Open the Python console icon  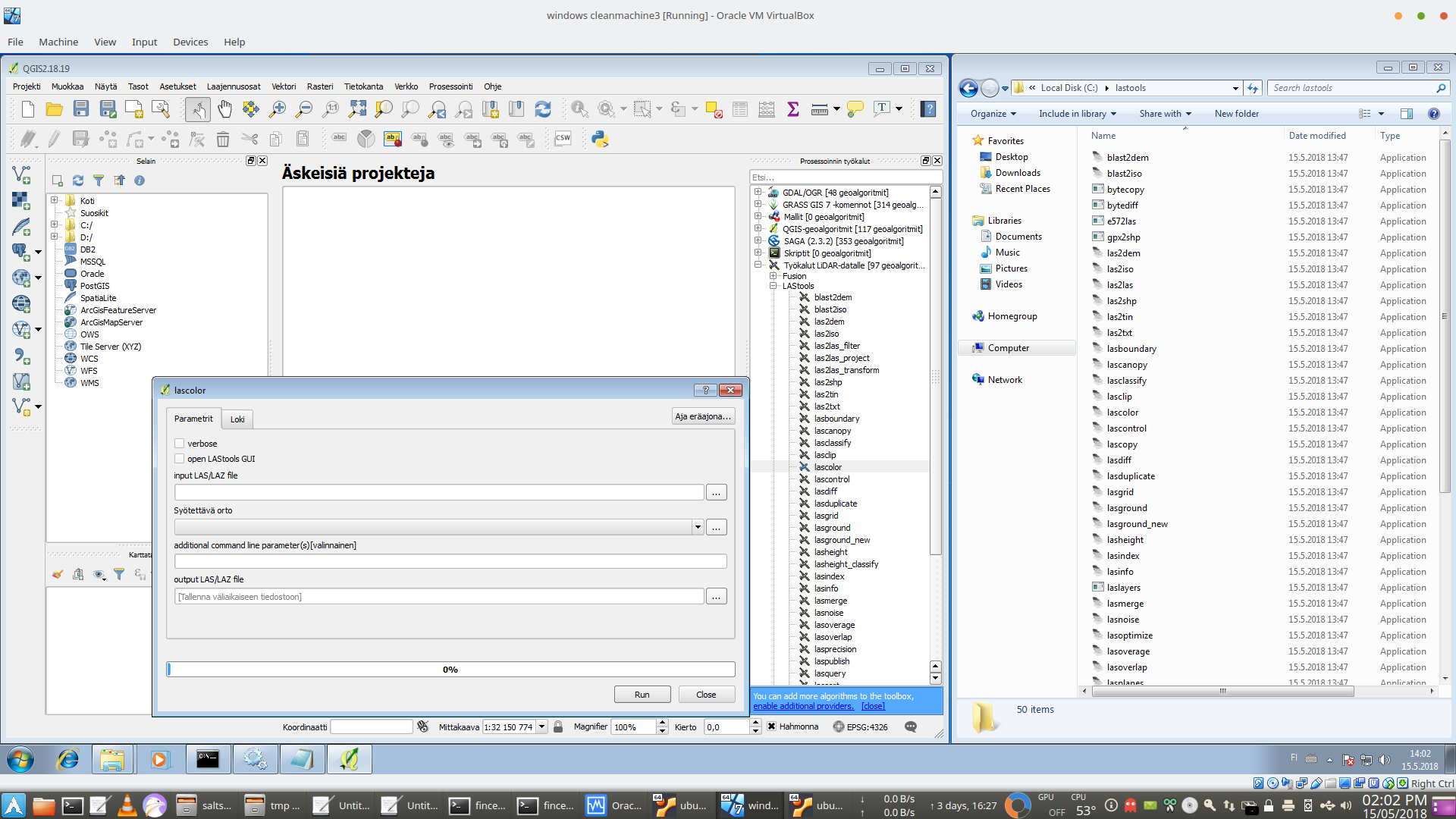[x=600, y=139]
